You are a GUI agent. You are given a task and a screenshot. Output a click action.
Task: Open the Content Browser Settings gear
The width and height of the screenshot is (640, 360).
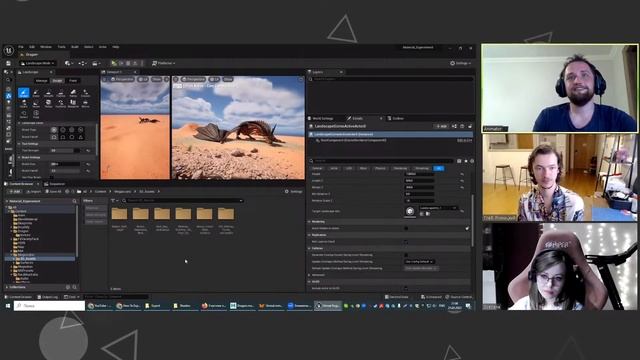pyautogui.click(x=294, y=191)
